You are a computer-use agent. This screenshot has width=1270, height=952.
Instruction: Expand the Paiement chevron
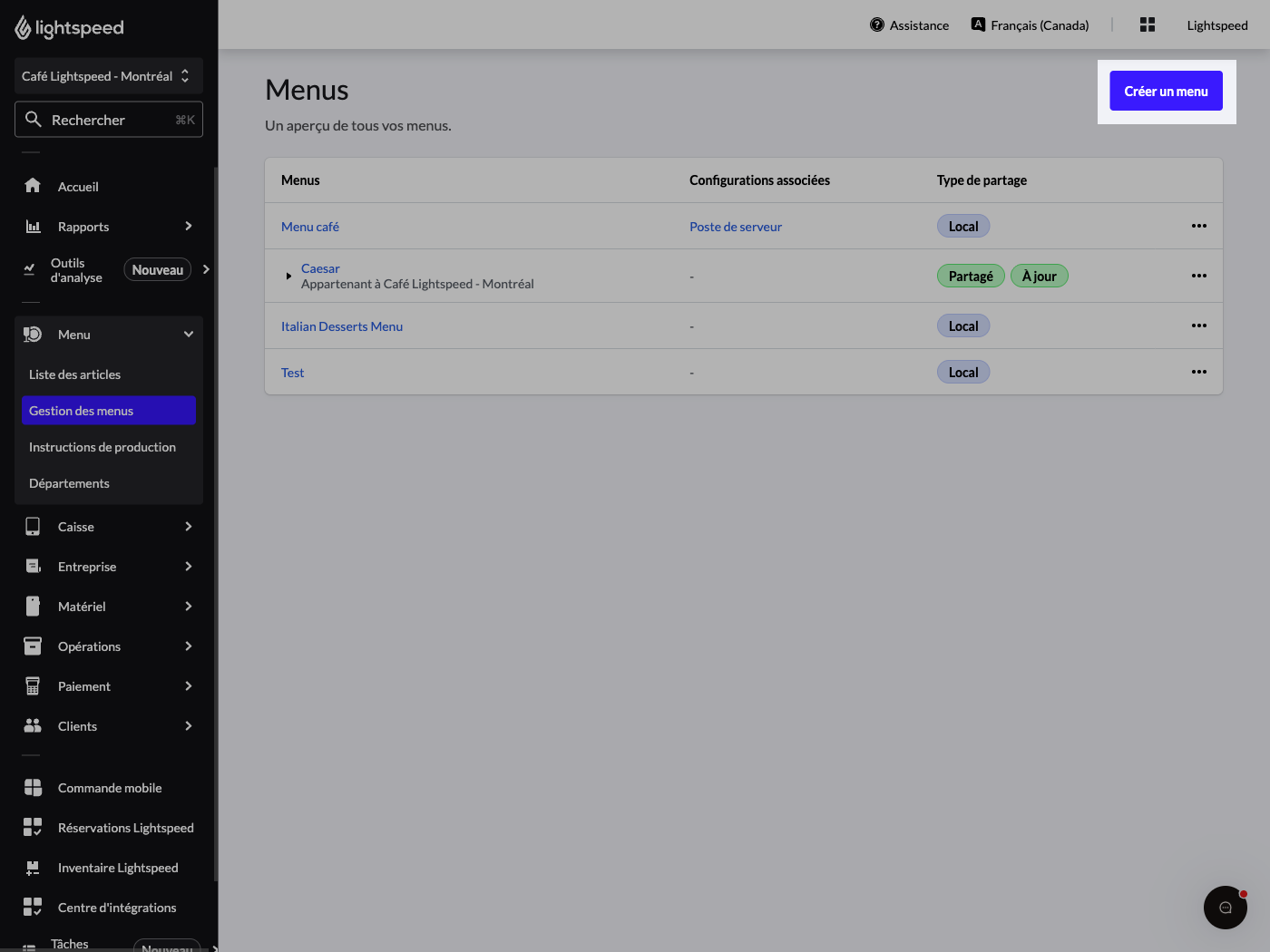[189, 686]
